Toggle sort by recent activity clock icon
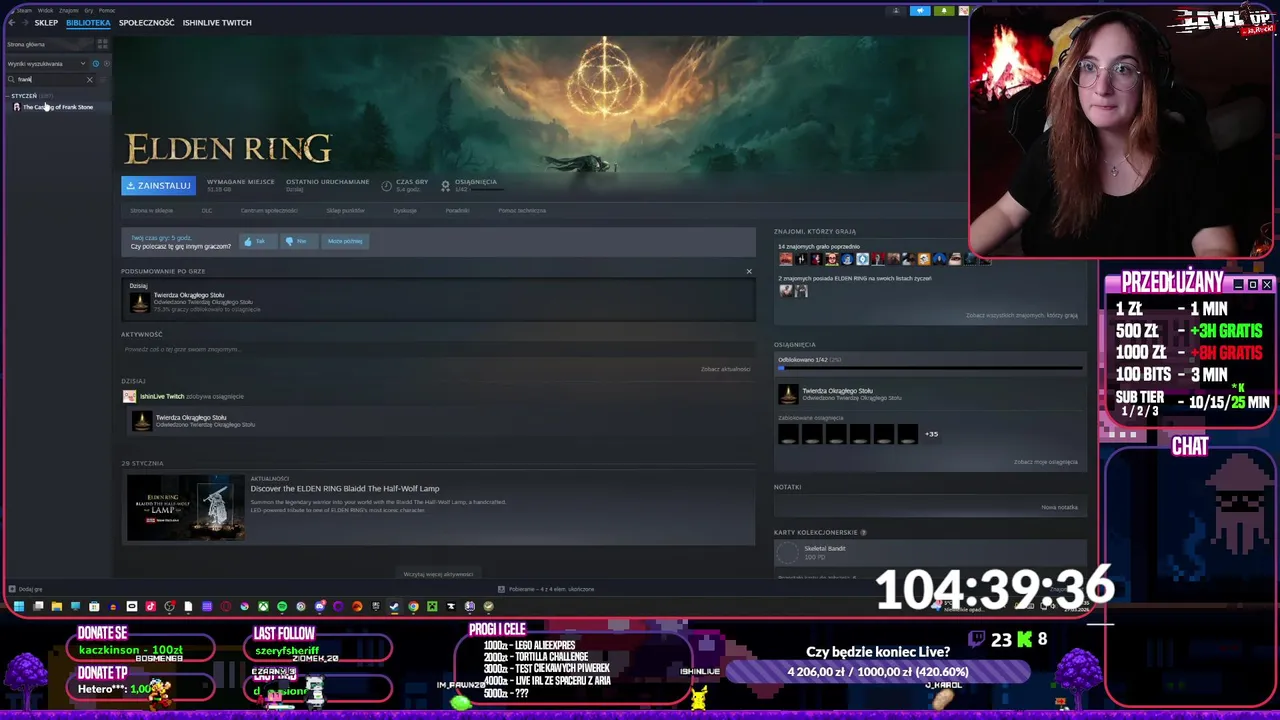 point(96,63)
